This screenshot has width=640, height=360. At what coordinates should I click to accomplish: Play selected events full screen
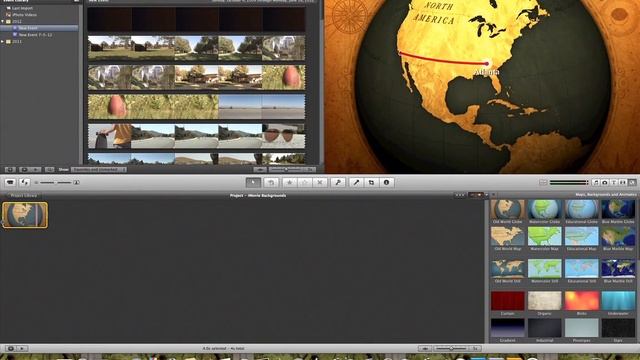click(24, 169)
